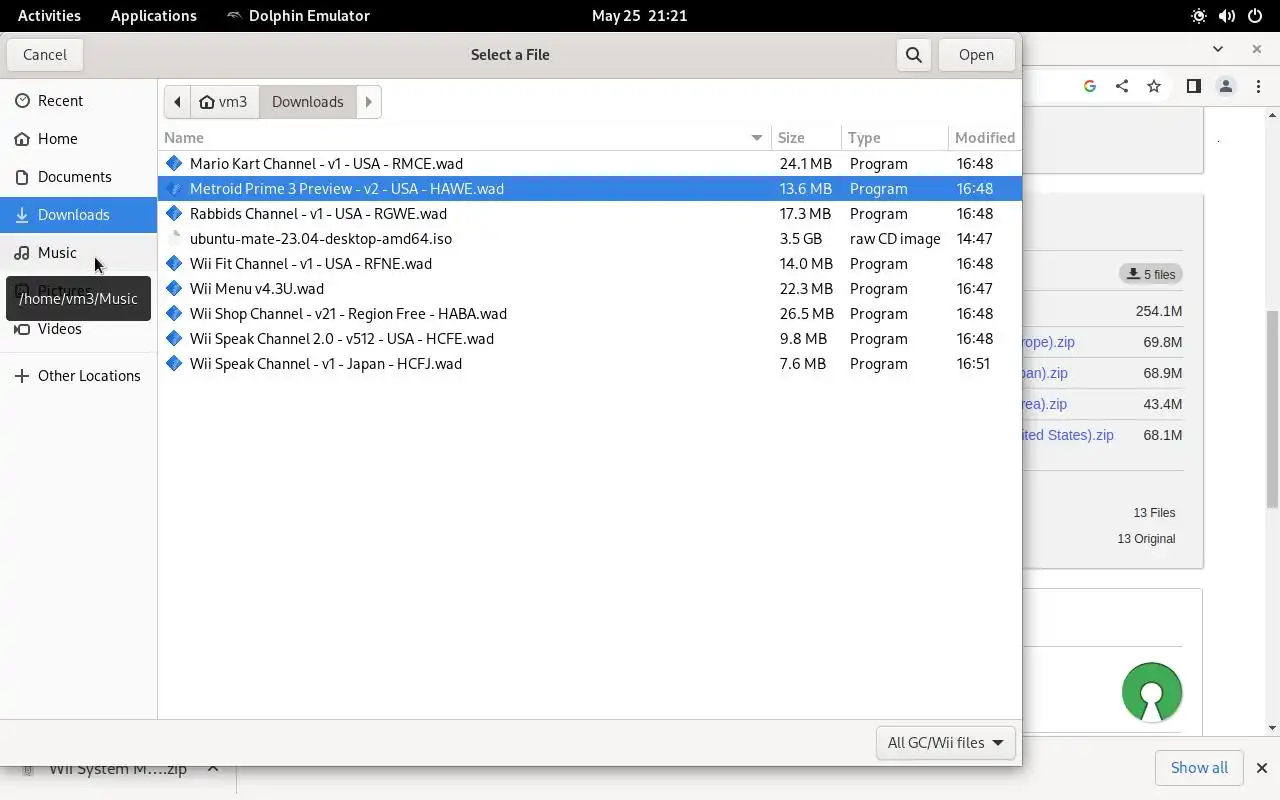Click the file icon of Rabbids Channel wad
The image size is (1280, 800).
174,213
